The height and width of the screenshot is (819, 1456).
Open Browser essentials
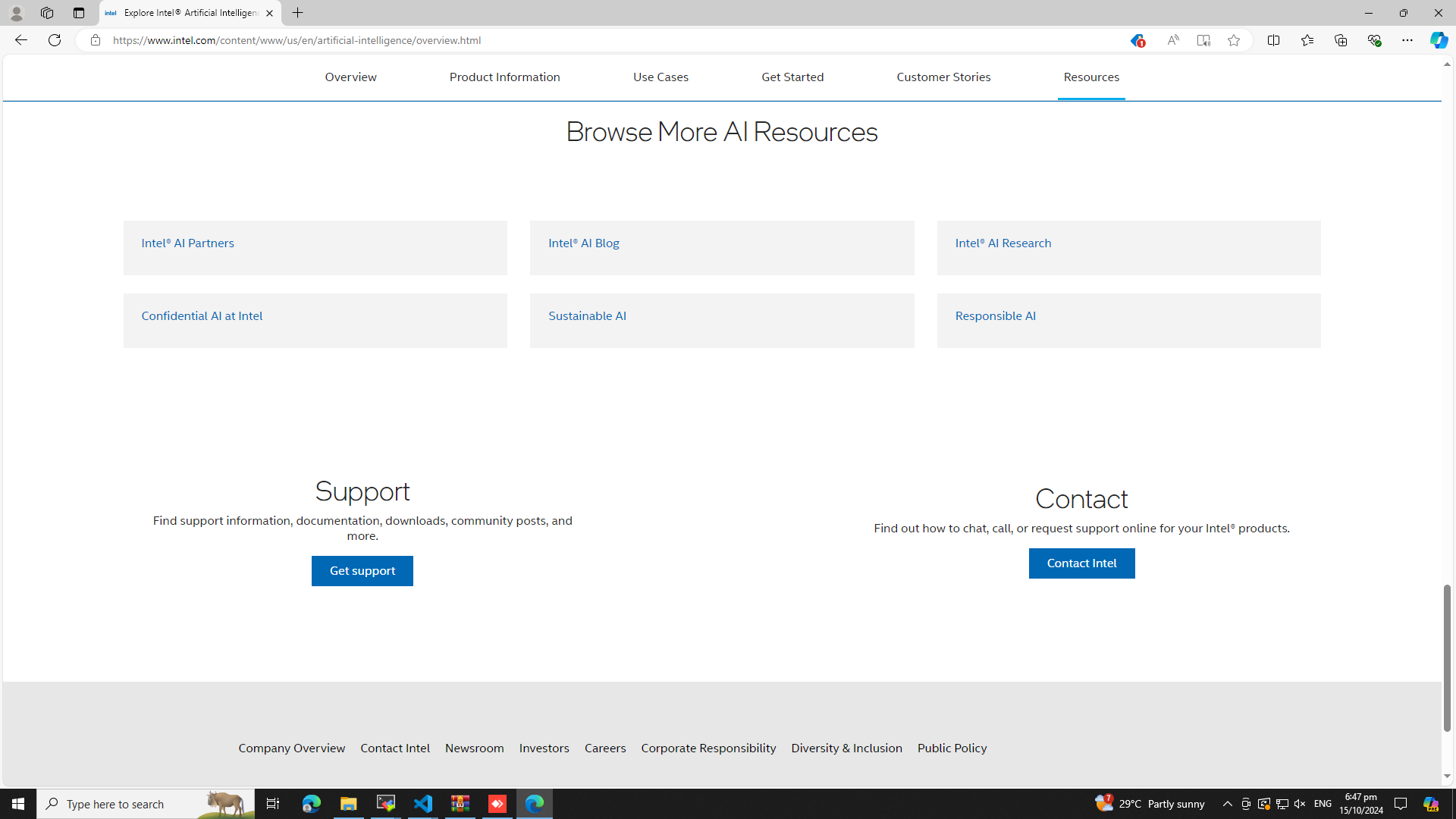(1374, 40)
